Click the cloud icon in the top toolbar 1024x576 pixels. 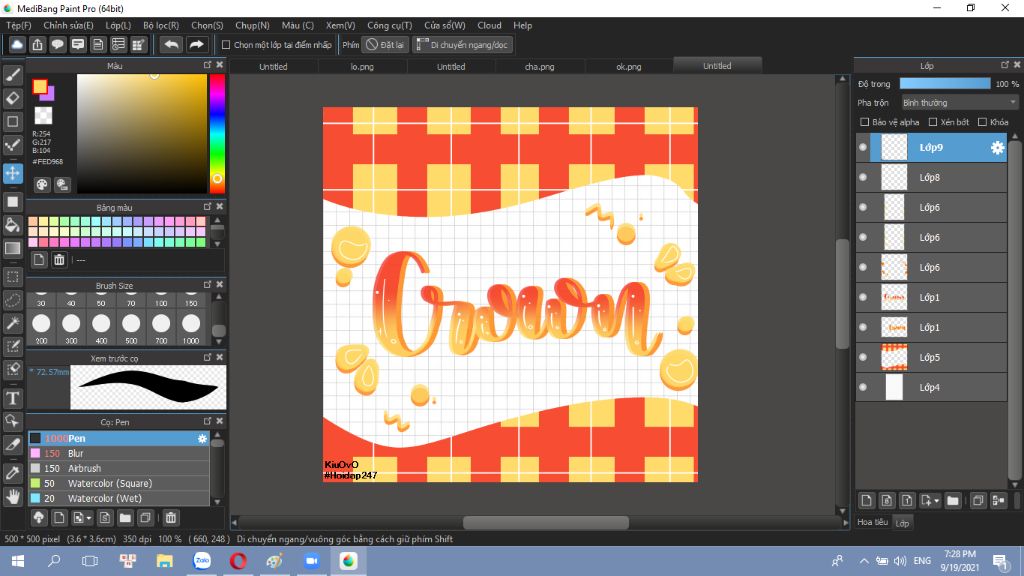pyautogui.click(x=17, y=44)
